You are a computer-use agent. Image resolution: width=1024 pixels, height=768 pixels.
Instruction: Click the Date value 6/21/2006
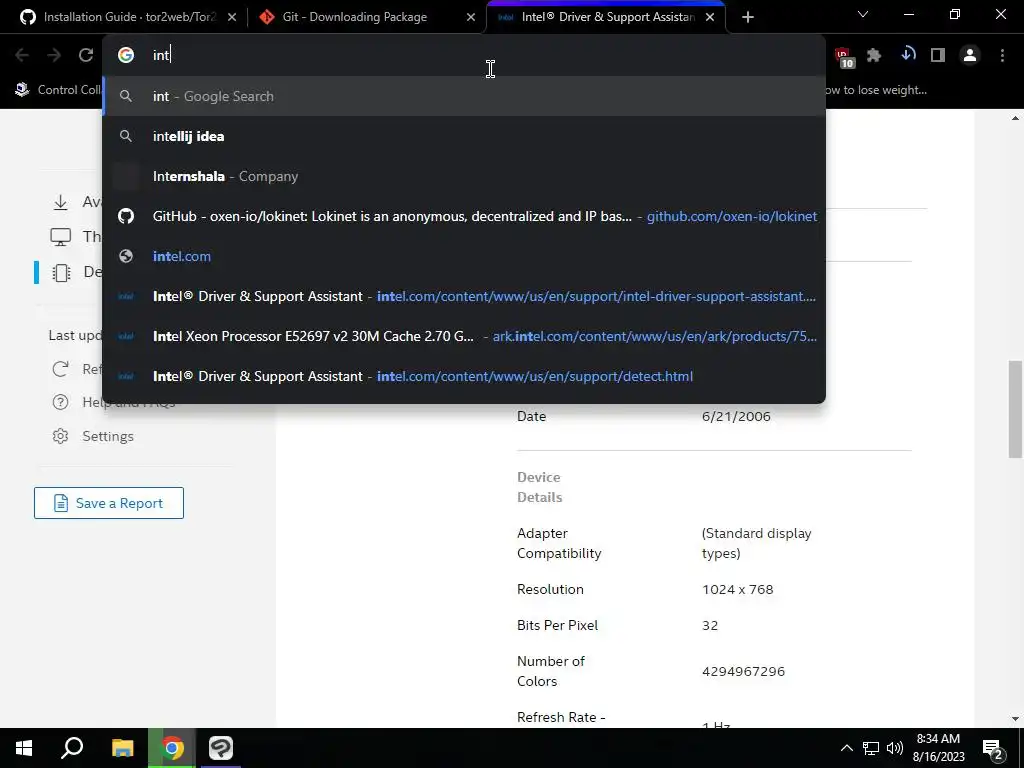click(736, 416)
